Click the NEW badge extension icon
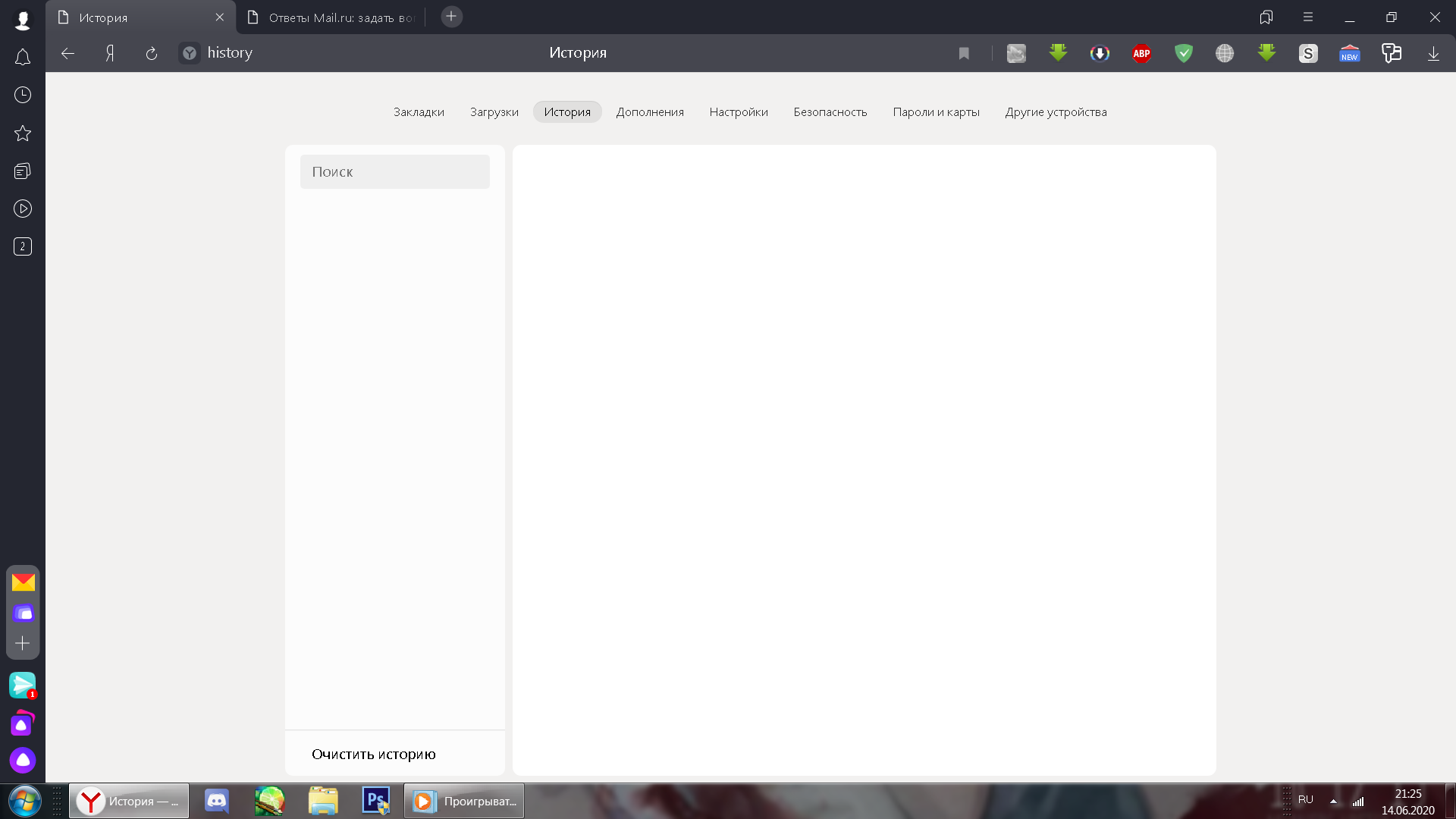 click(1350, 53)
